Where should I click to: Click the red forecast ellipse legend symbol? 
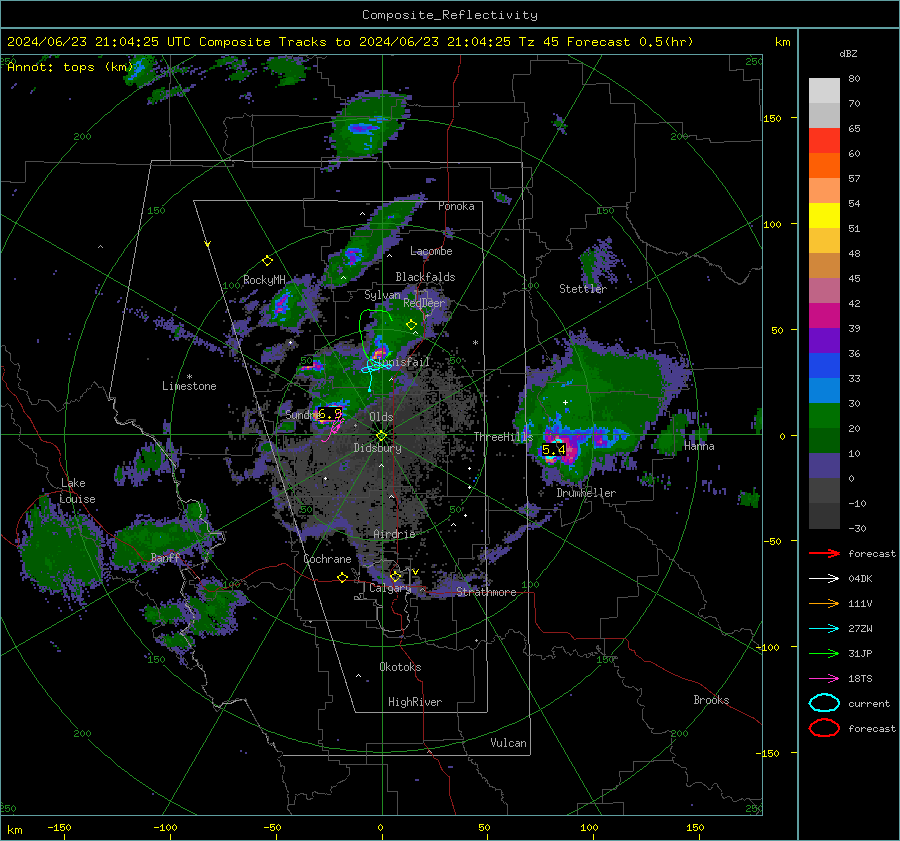(824, 728)
